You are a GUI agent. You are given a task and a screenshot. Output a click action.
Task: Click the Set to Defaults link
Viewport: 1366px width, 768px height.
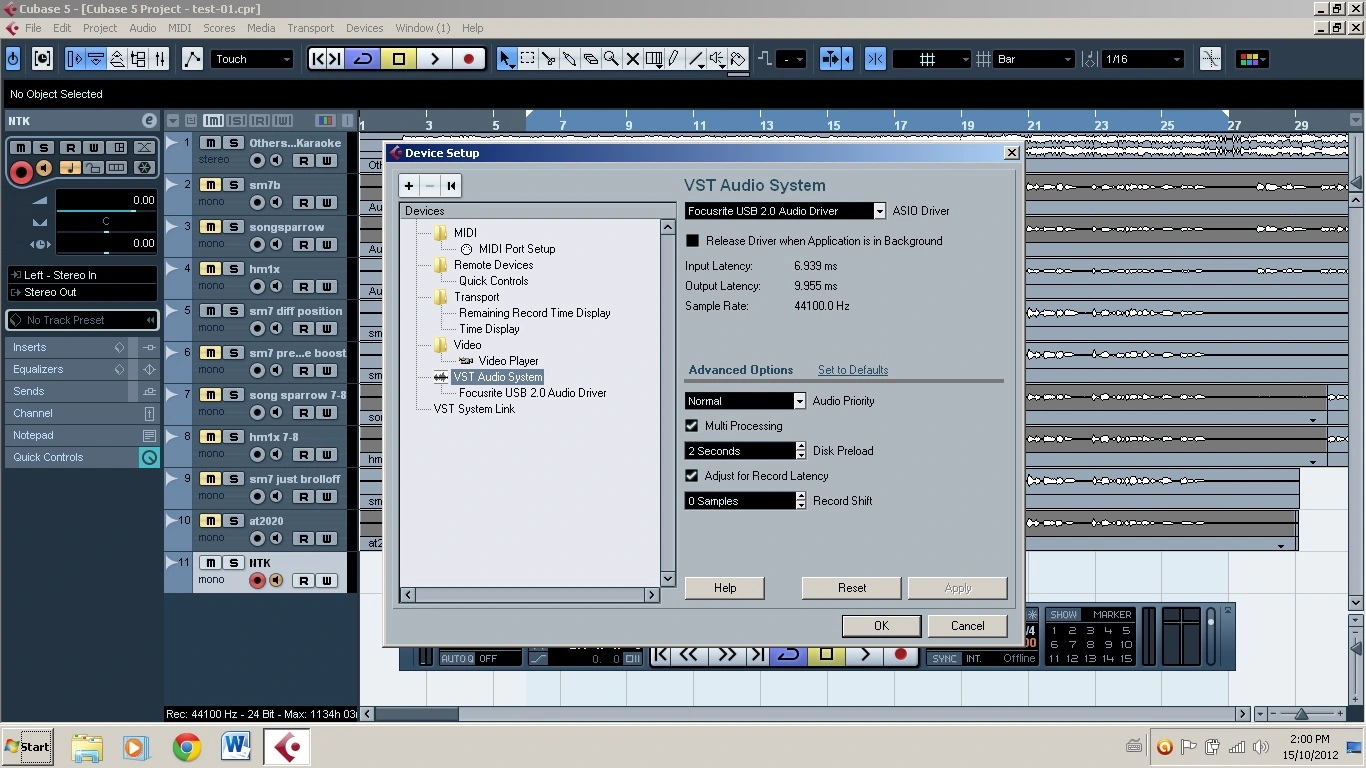click(x=852, y=370)
